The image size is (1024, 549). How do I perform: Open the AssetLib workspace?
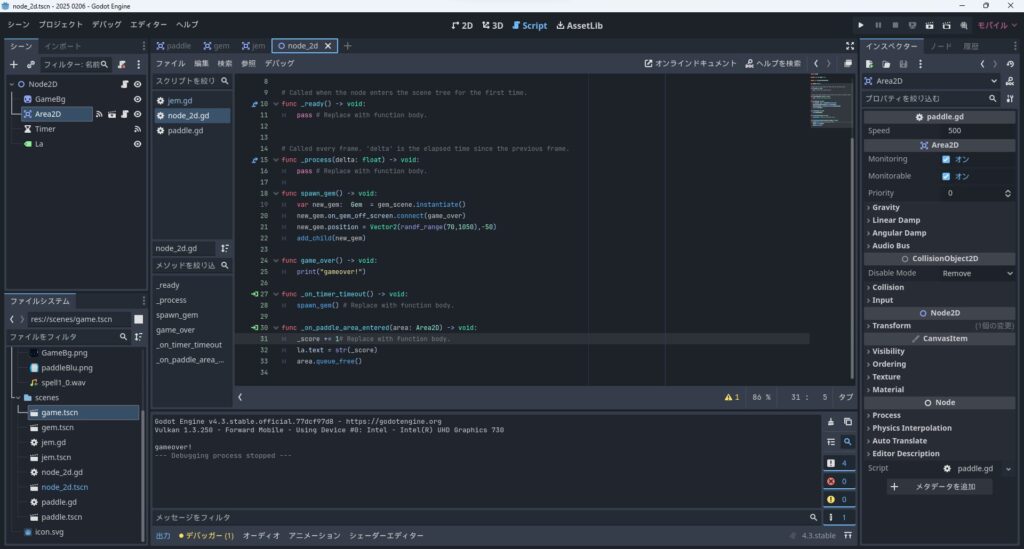579,25
